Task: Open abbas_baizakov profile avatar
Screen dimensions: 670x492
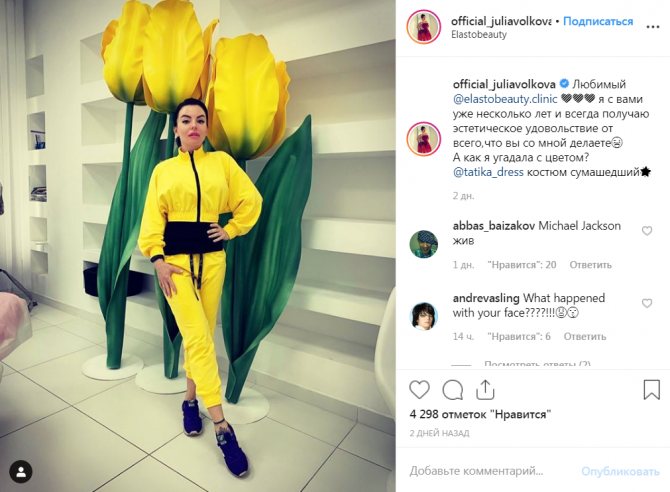Action: pyautogui.click(x=423, y=245)
